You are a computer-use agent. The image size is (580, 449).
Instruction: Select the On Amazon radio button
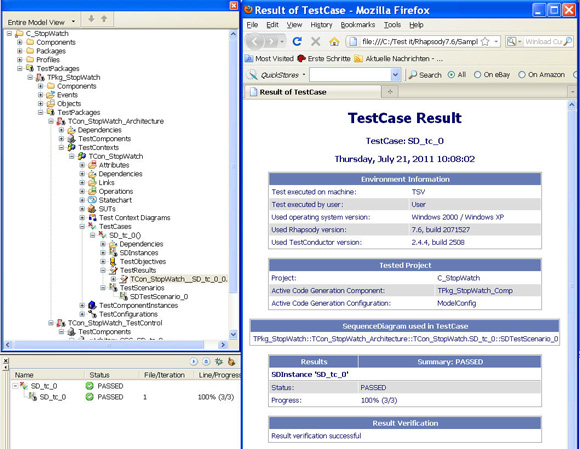(522, 75)
